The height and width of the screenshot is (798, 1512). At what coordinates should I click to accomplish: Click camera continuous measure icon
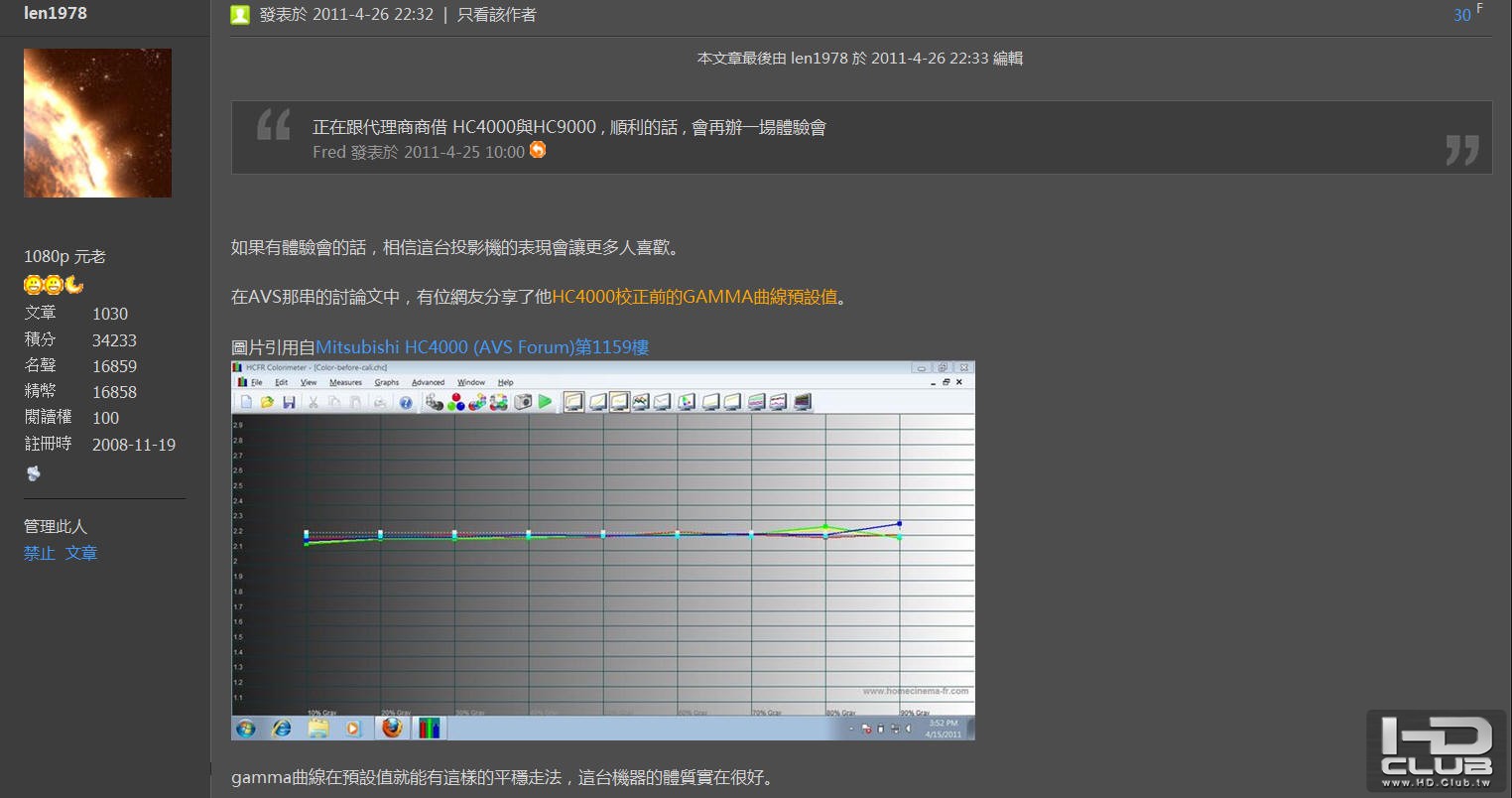523,402
